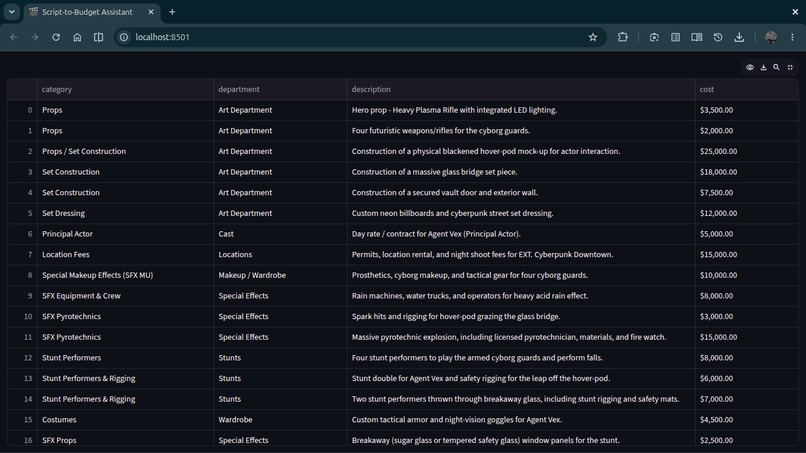Select the 'Location Fees' cell
The width and height of the screenshot is (806, 453).
point(125,255)
